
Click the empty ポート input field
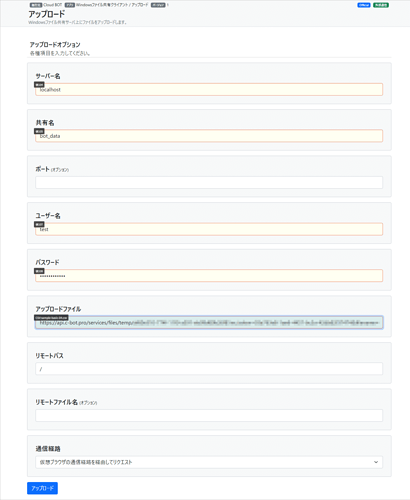209,182
